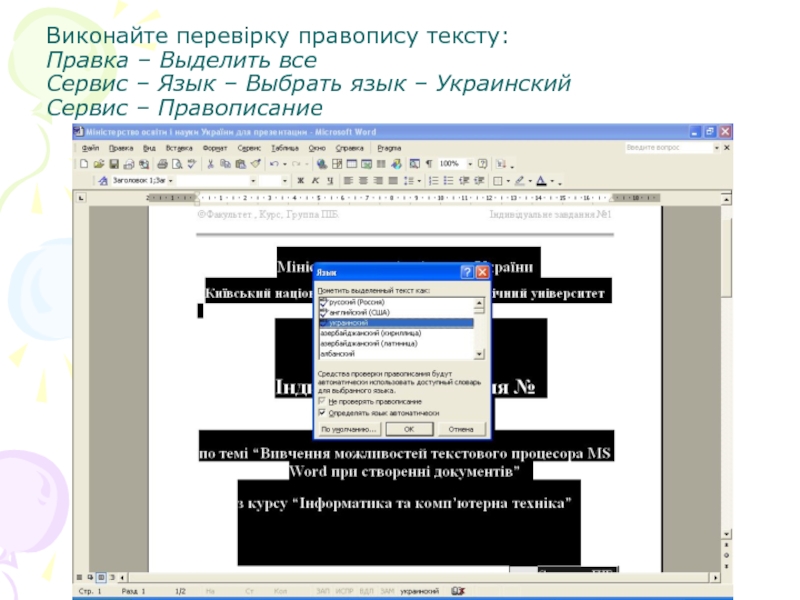The height and width of the screenshot is (600, 800).
Task: Uncheck 'Определять язык автоматически' checkbox
Action: [323, 412]
